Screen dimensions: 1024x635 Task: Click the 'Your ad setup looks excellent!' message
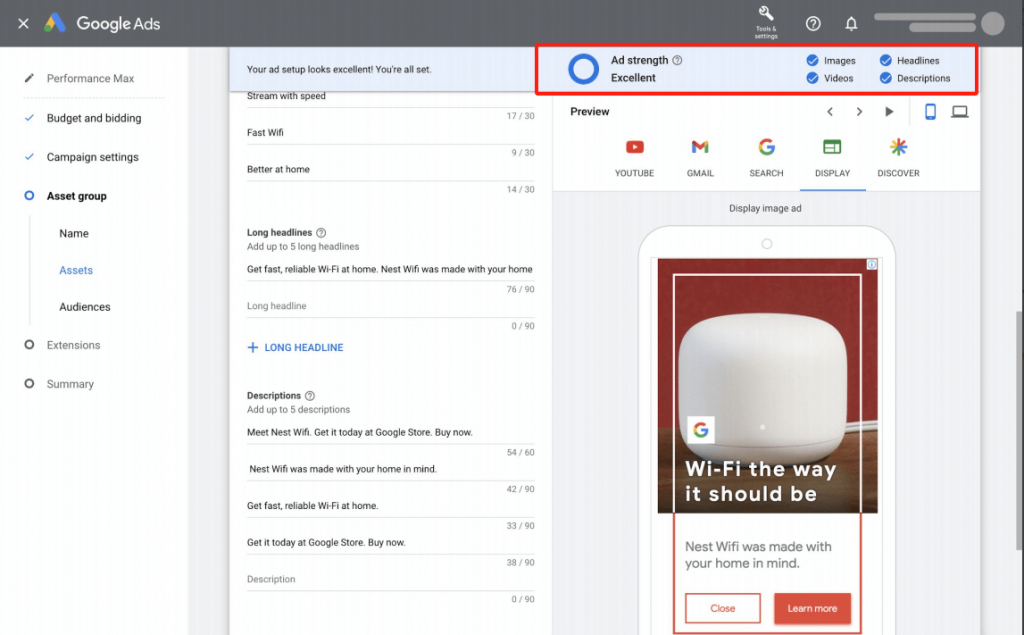click(339, 69)
